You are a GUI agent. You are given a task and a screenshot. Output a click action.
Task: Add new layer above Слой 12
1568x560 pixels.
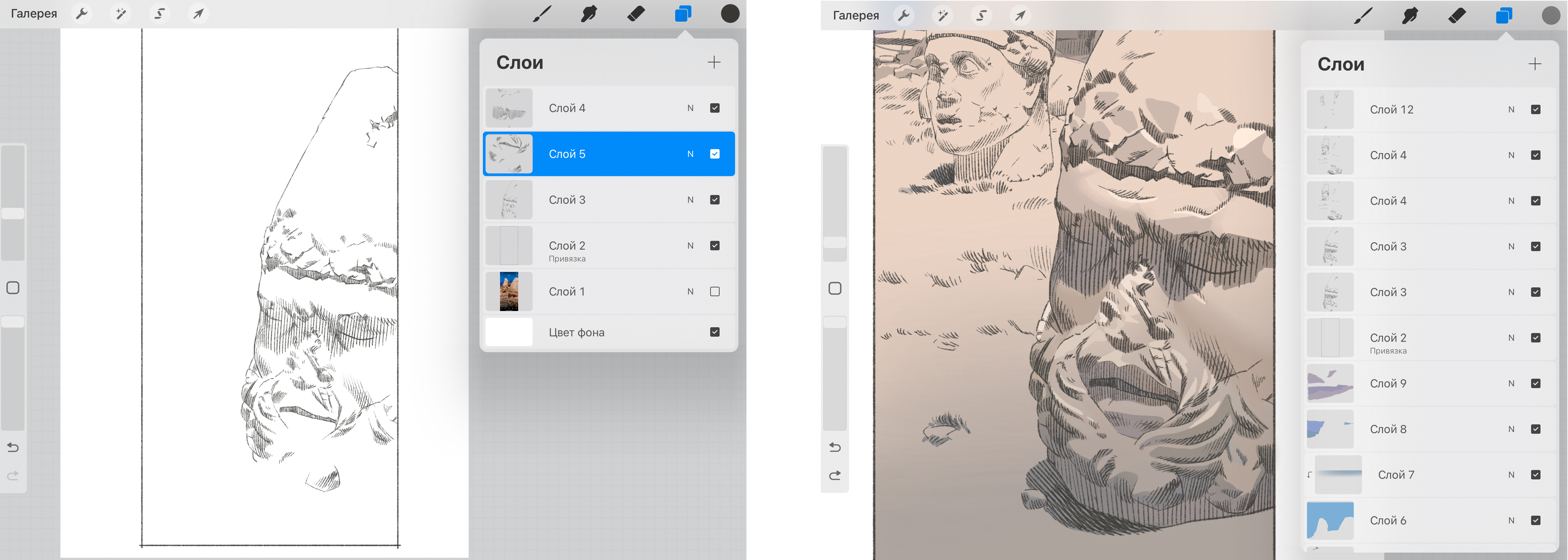pos(1534,64)
